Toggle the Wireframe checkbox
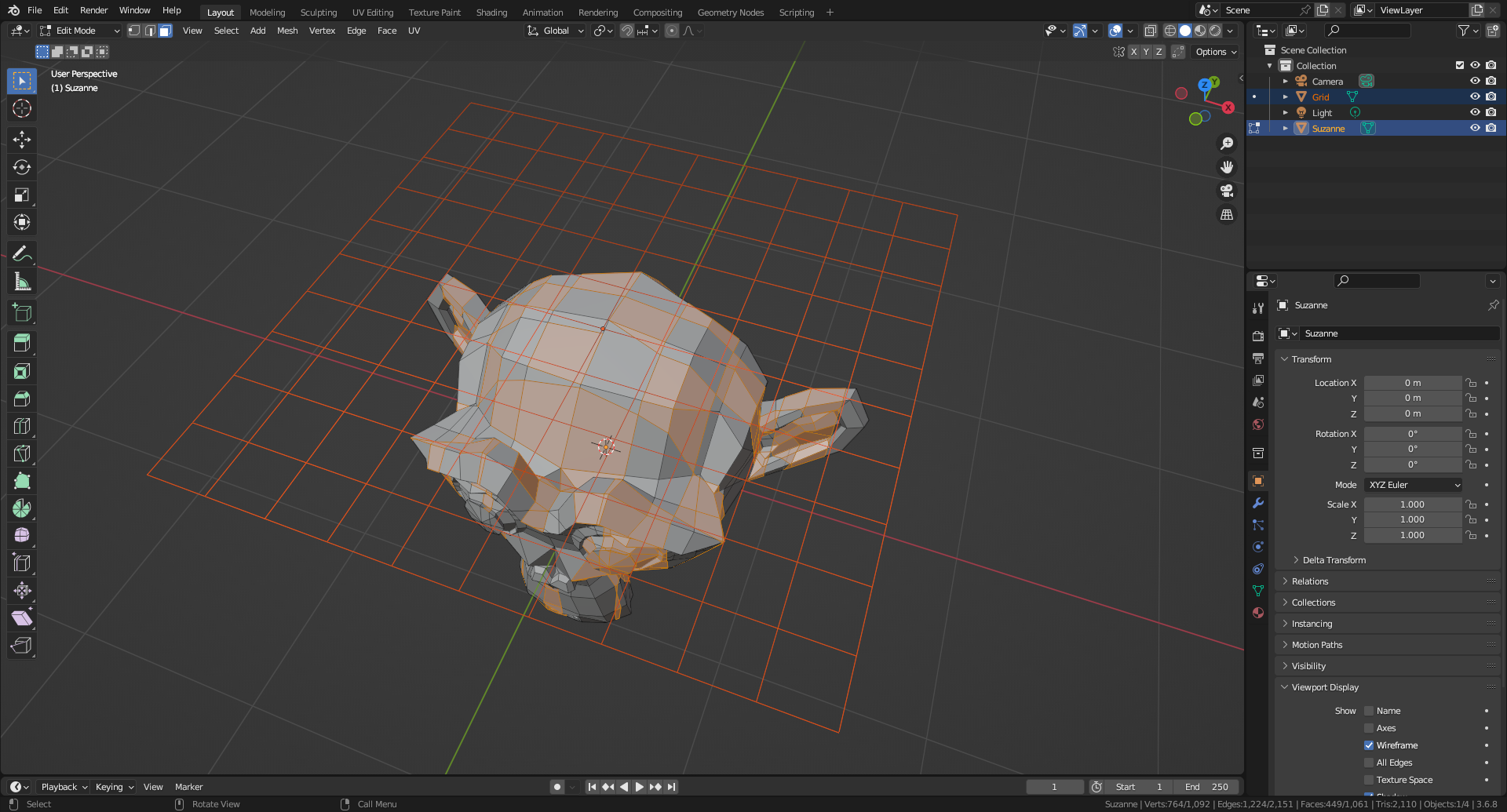1507x812 pixels. tap(1369, 745)
